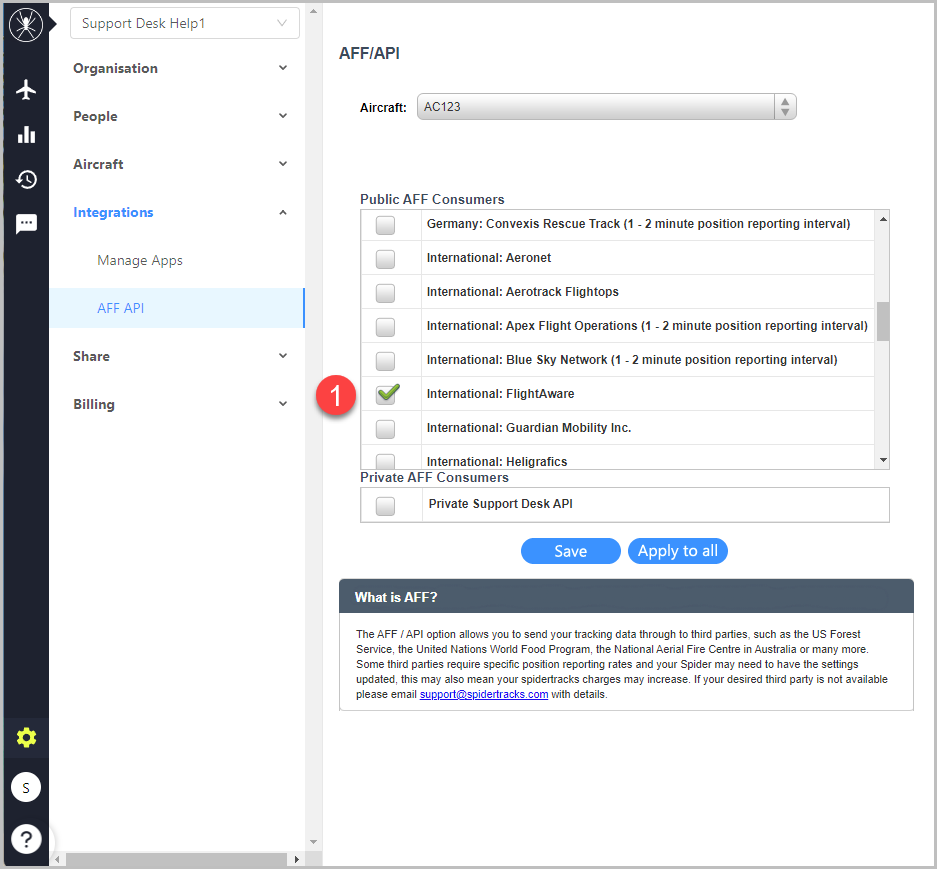The height and width of the screenshot is (869, 937).
Task: Click the consumers list scroll up arrow
Action: point(883,219)
